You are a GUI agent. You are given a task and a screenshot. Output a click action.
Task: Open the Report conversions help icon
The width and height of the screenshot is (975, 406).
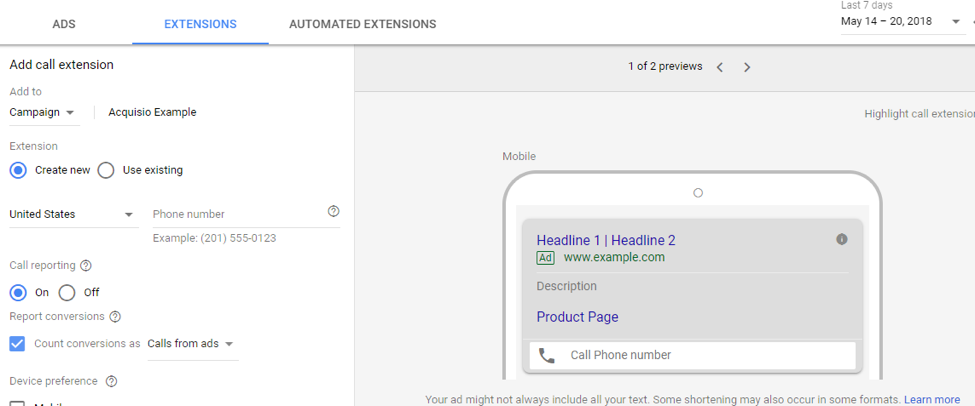115,317
